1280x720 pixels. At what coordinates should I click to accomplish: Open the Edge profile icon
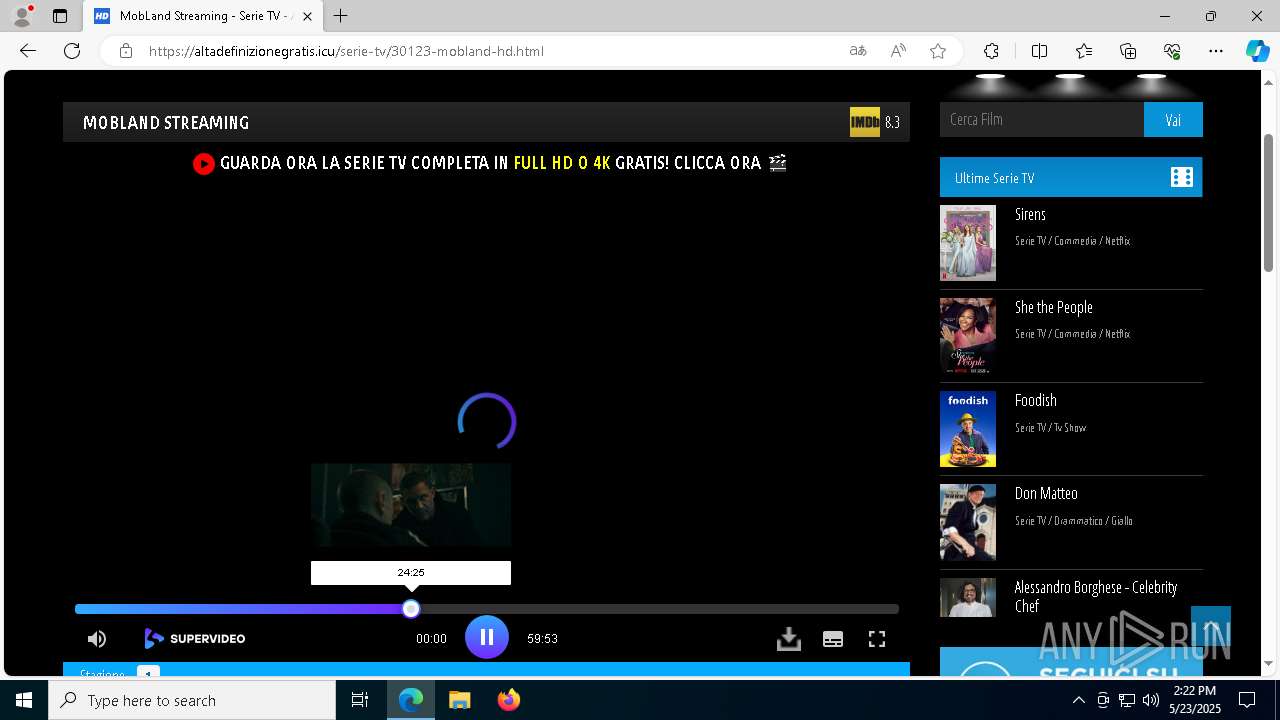pos(22,16)
